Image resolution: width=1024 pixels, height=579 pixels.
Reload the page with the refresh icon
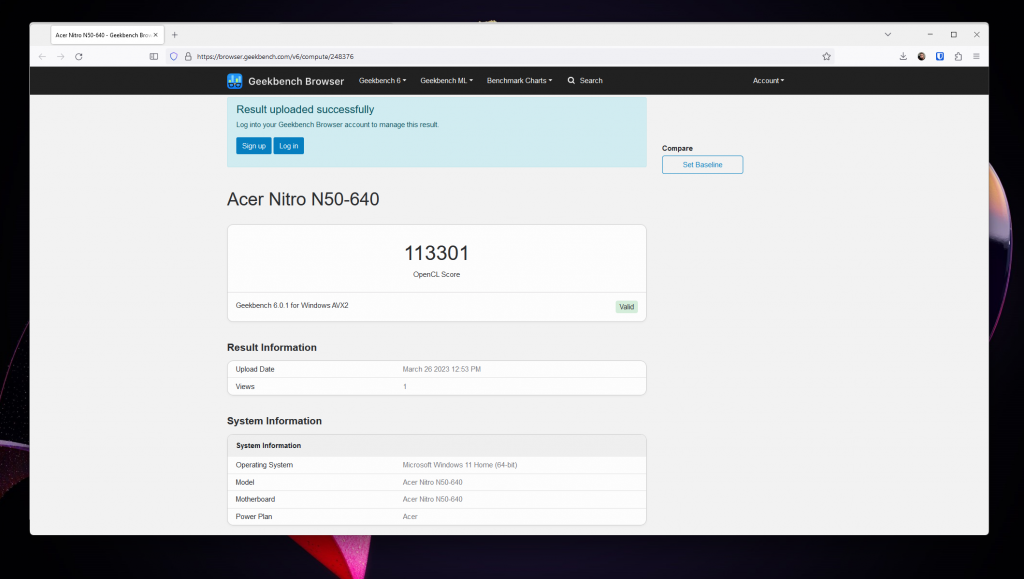(x=79, y=57)
